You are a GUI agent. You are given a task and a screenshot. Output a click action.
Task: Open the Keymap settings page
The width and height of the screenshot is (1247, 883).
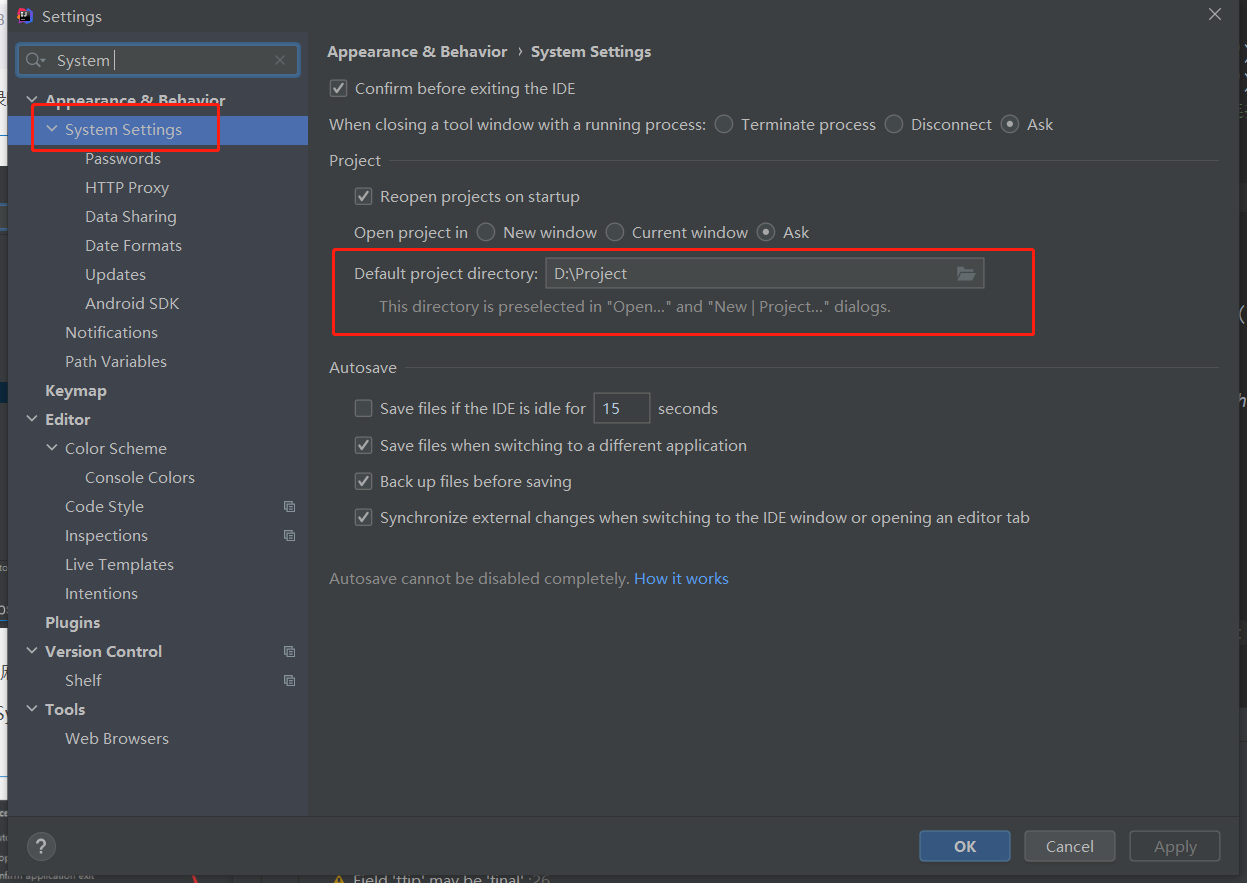75,391
